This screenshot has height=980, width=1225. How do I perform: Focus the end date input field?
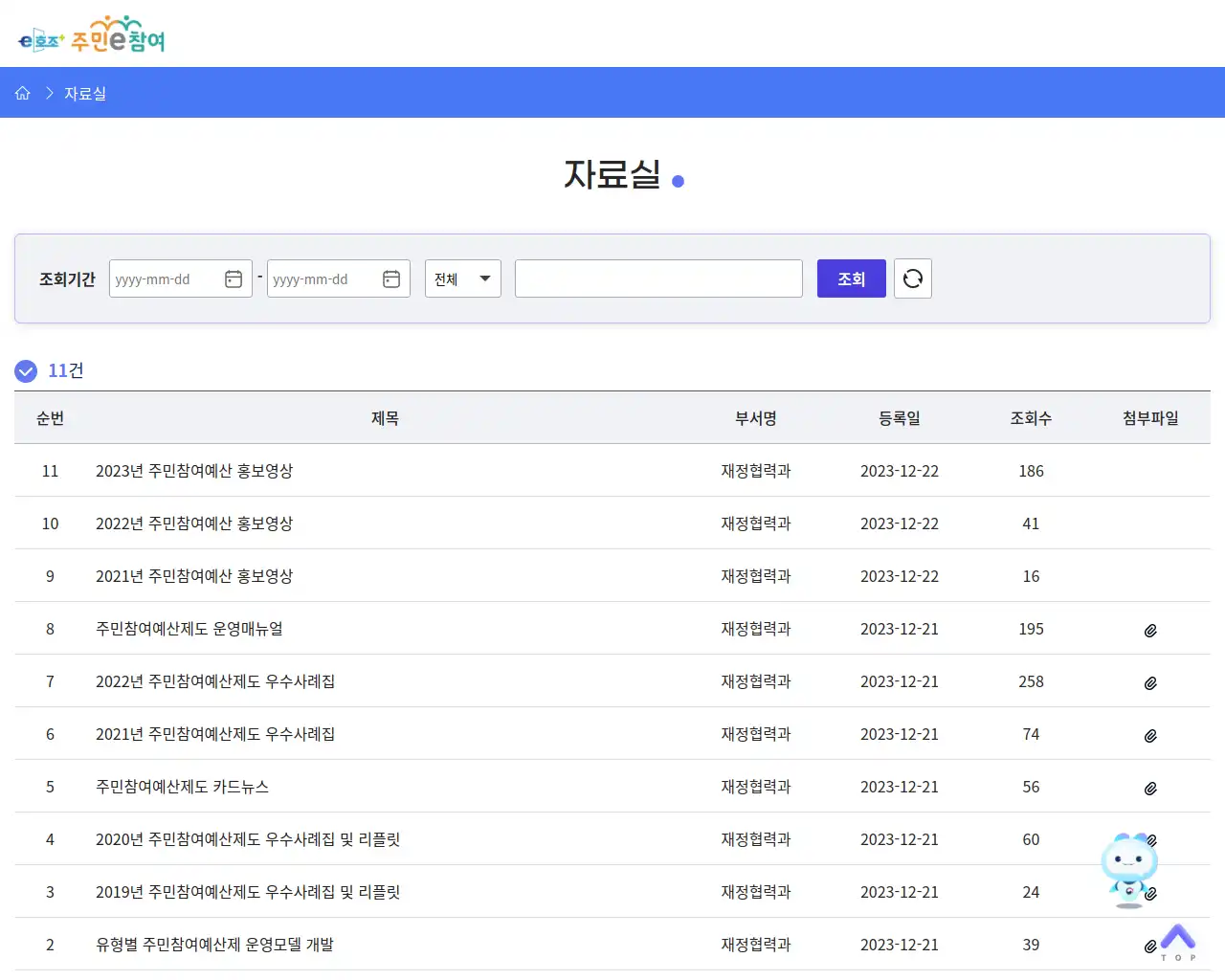(339, 278)
